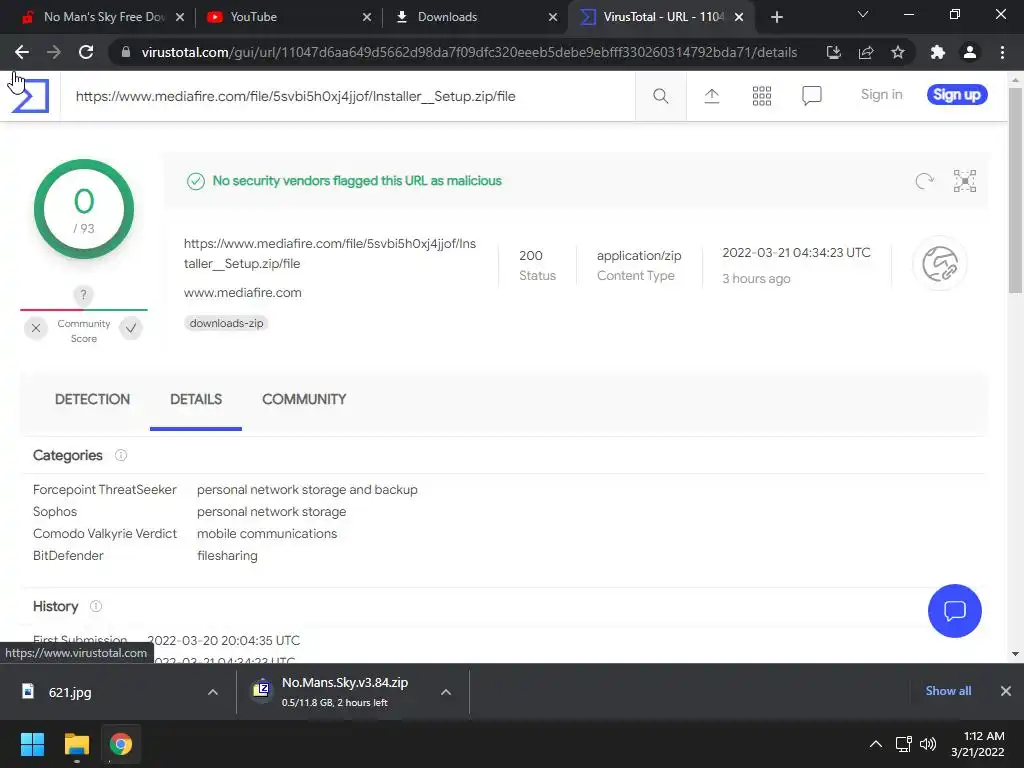Click the browser address bar
Viewport: 1024px width, 768px height.
coord(469,52)
